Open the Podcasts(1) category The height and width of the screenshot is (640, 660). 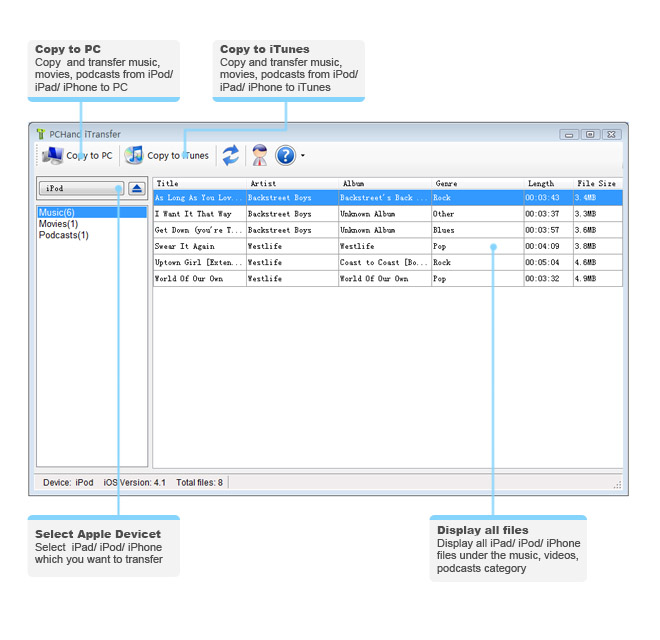click(x=64, y=235)
